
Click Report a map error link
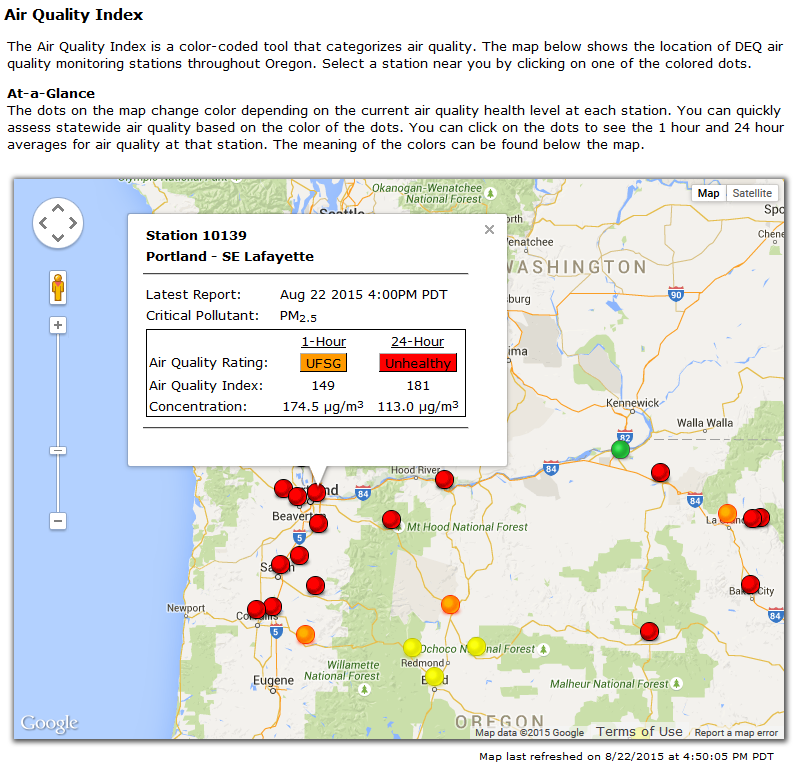(736, 733)
